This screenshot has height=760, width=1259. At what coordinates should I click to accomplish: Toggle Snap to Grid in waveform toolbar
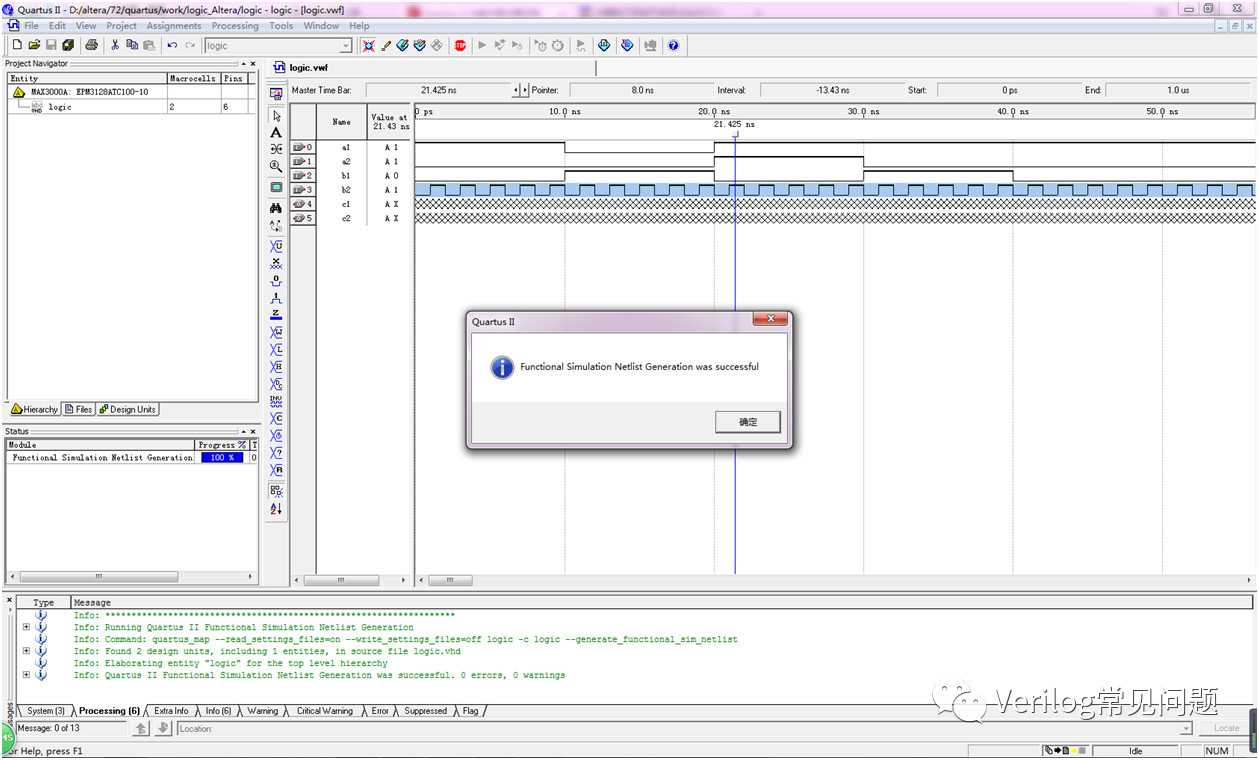pyautogui.click(x=276, y=490)
